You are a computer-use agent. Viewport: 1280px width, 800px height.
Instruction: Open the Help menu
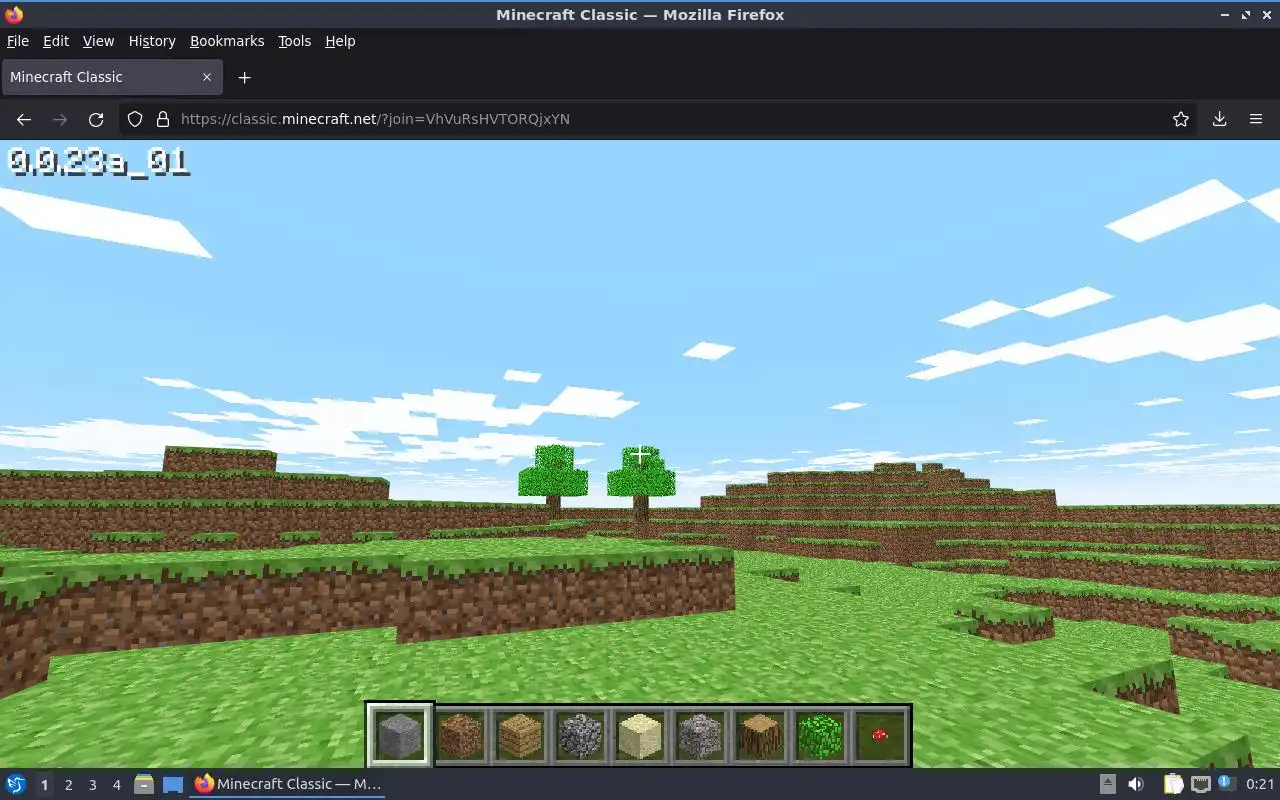pyautogui.click(x=340, y=41)
